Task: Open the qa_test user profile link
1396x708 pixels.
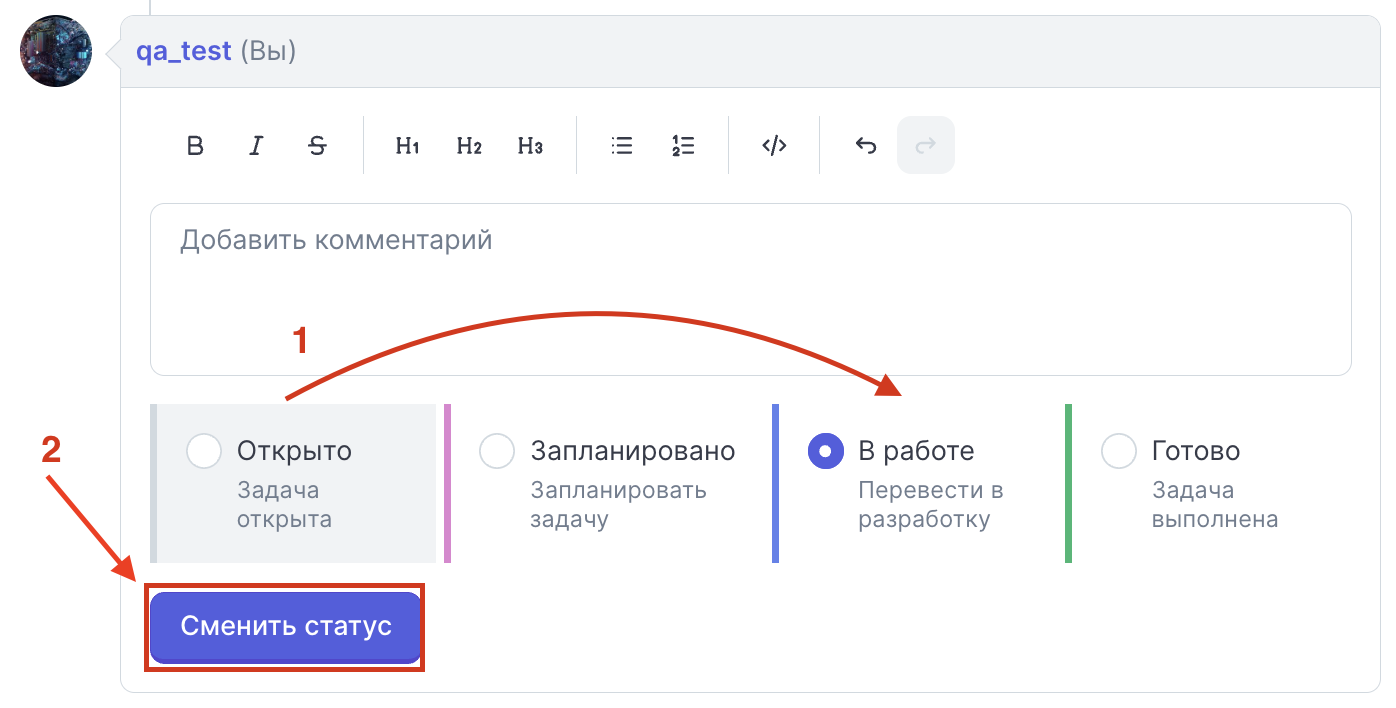Action: (184, 51)
